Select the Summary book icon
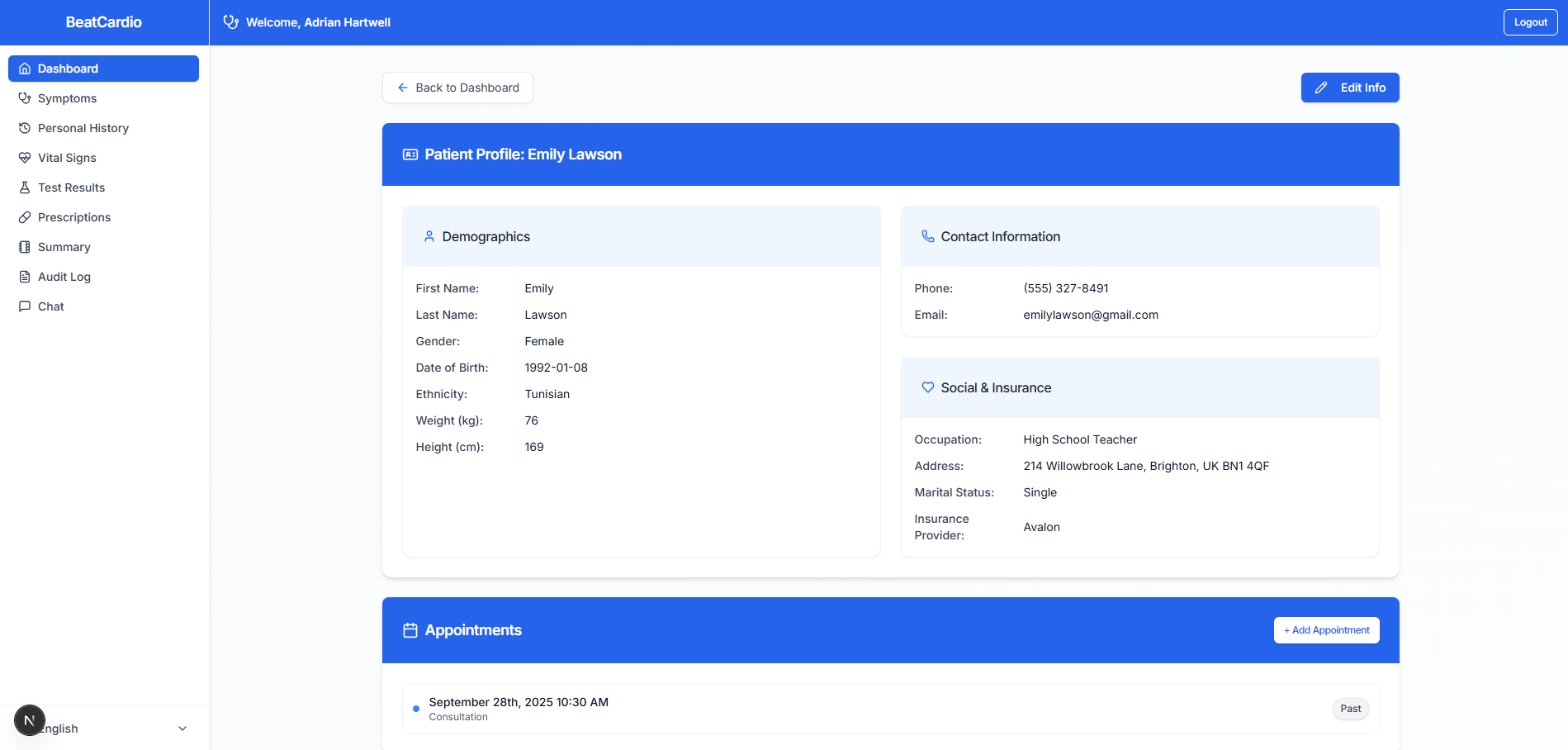 coord(25,246)
